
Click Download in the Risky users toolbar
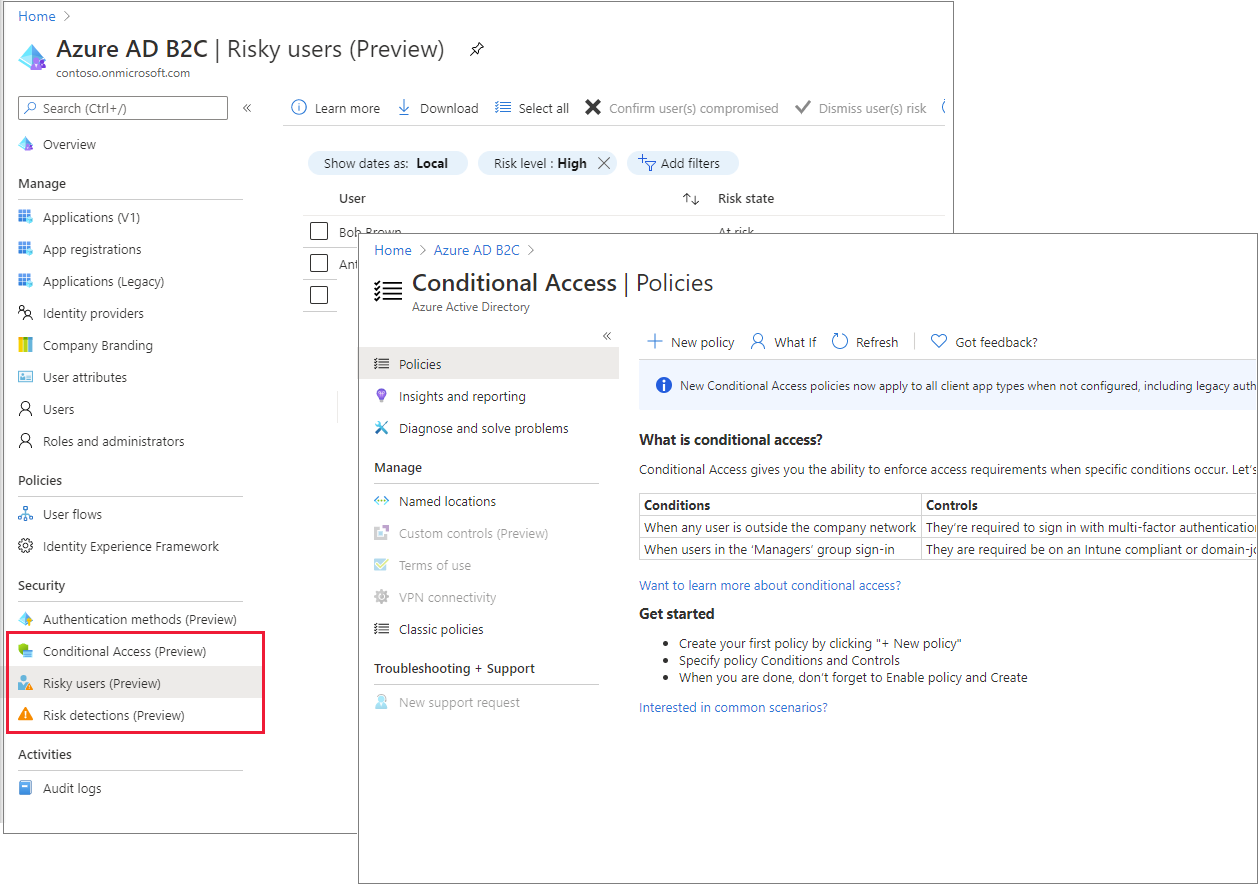[x=438, y=108]
